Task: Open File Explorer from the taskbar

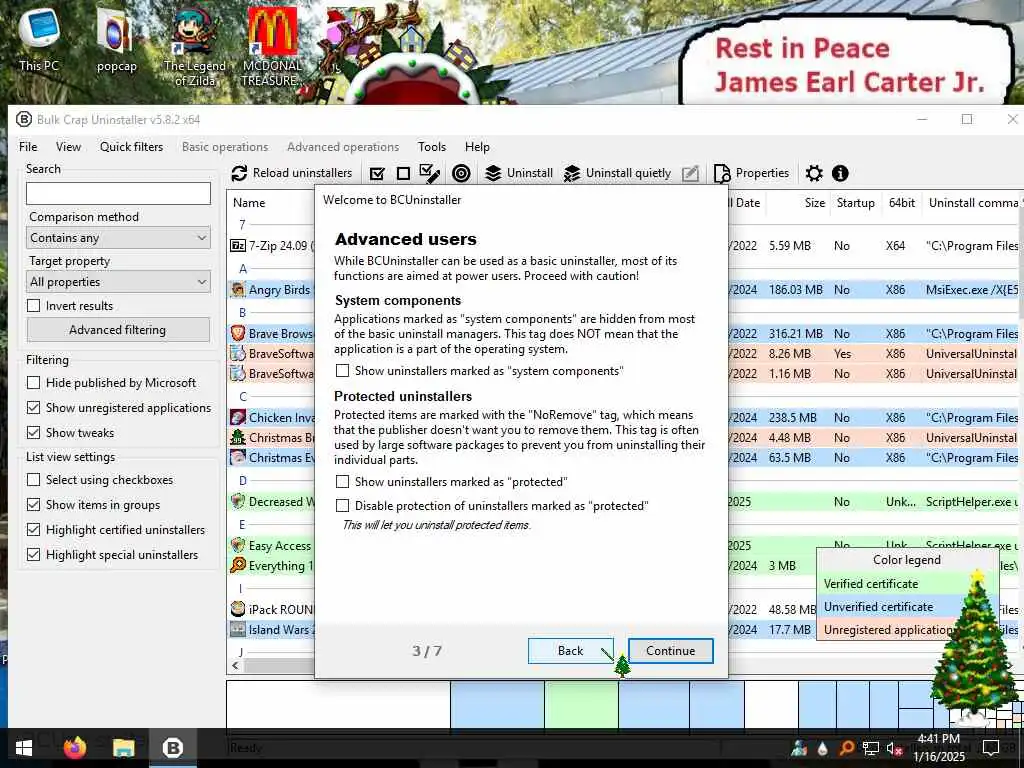Action: [123, 747]
